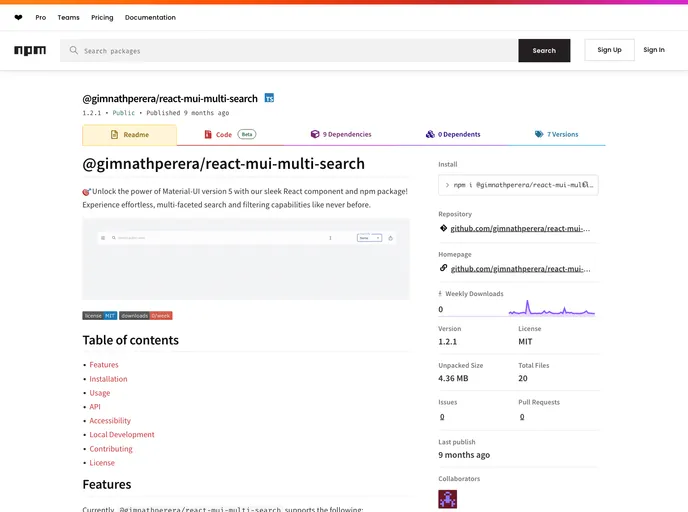
Task: Click the magnifier icon in search bar
Action: [73, 50]
